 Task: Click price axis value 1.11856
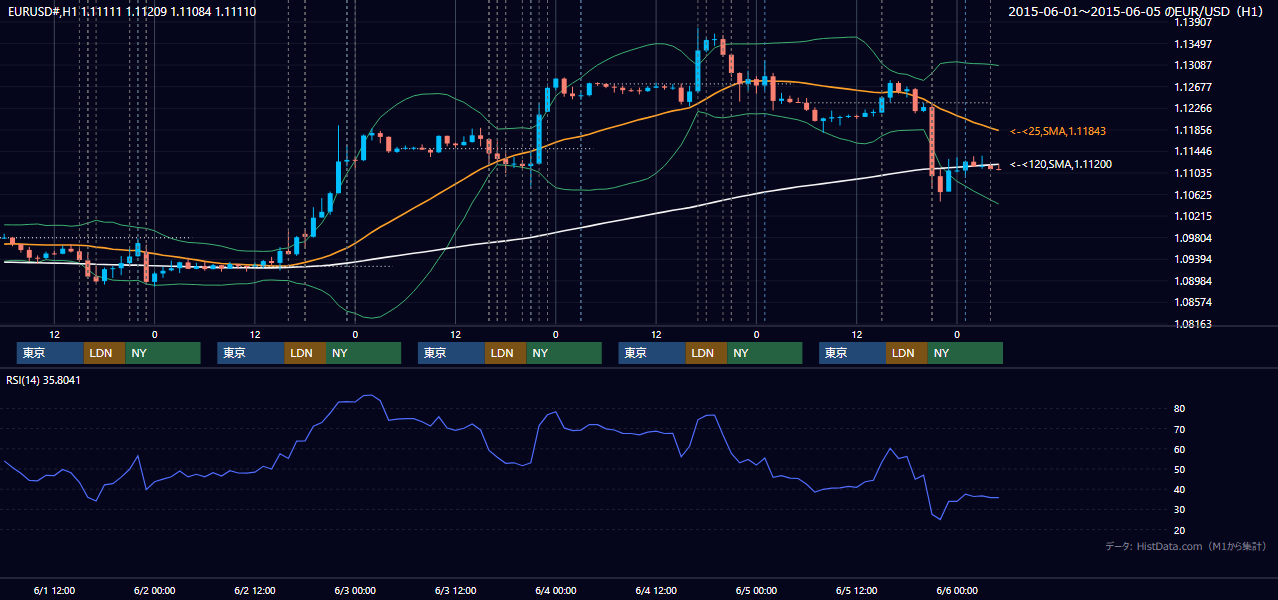(1193, 130)
